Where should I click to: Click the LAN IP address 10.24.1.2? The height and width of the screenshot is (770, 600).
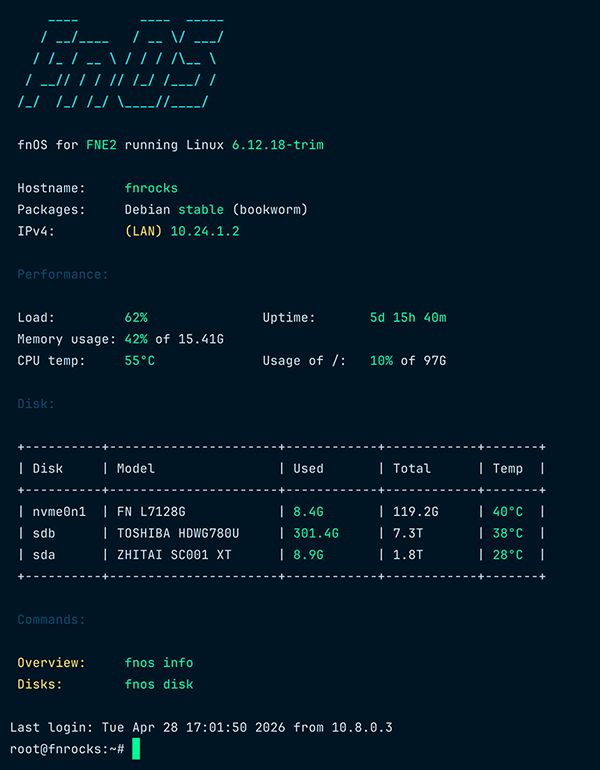[x=205, y=231]
